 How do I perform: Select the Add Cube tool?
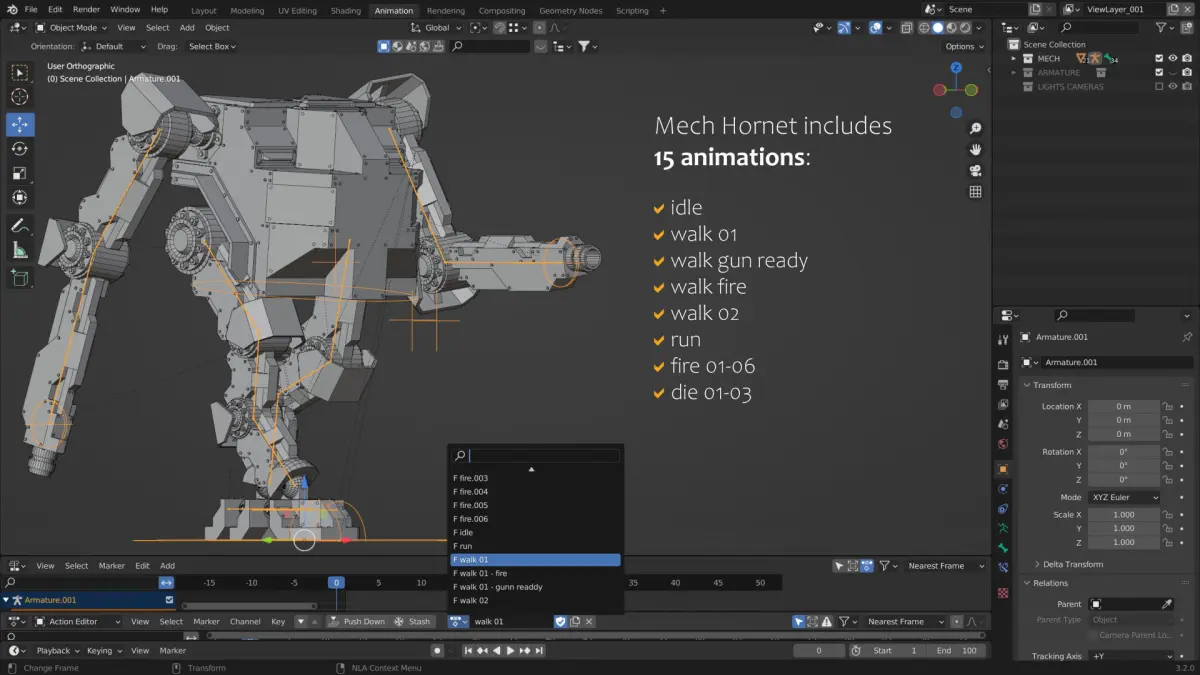tap(20, 278)
